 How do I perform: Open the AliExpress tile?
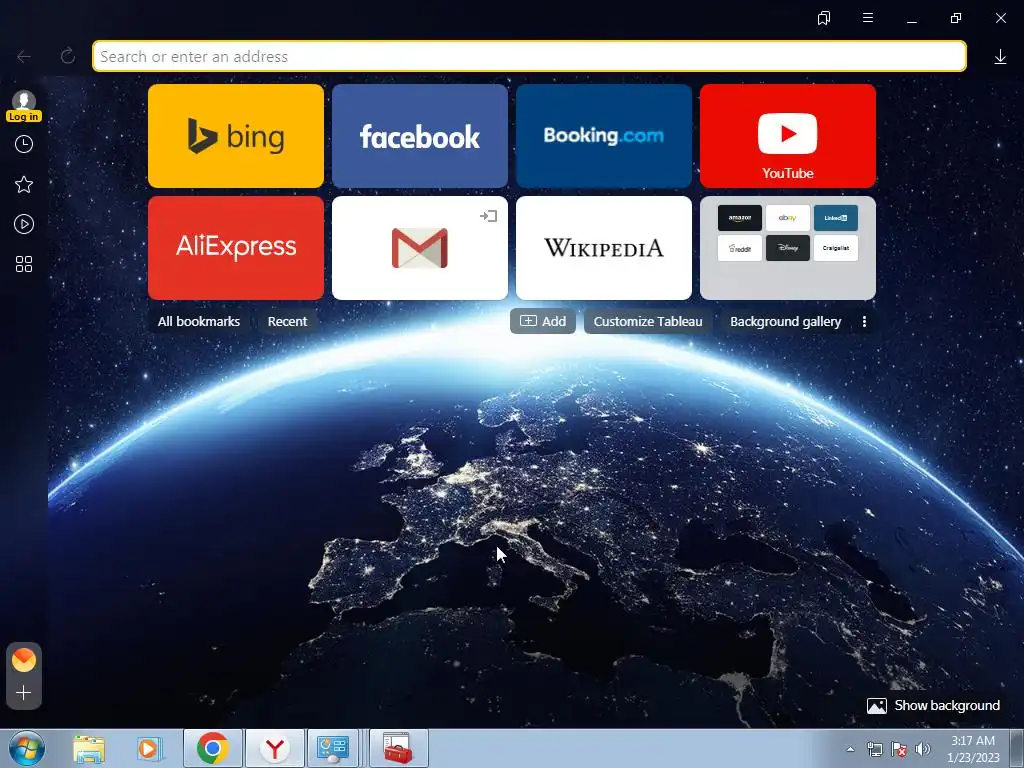point(236,248)
